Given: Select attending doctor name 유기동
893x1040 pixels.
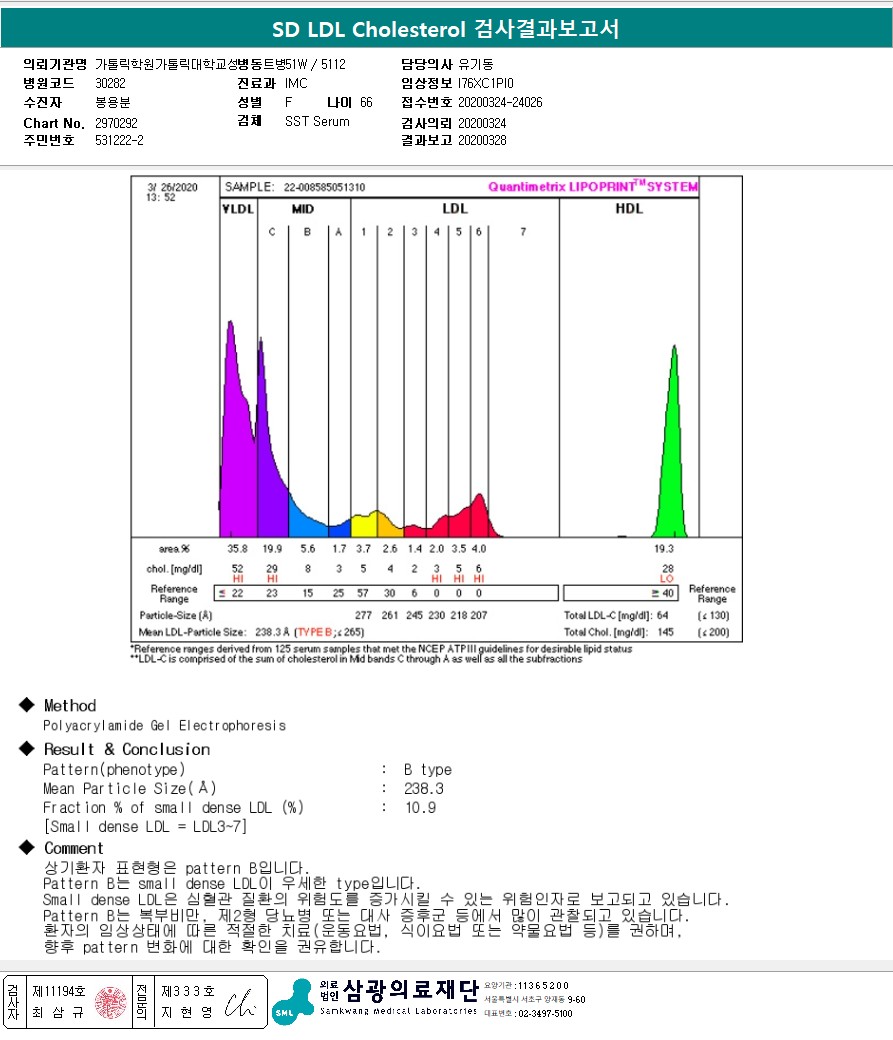Looking at the screenshot, I should (476, 64).
